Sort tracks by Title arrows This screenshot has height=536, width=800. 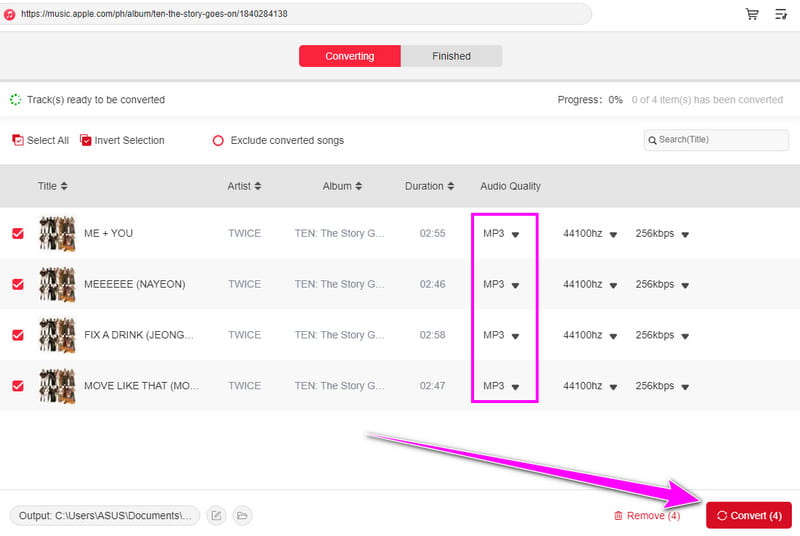coord(64,186)
